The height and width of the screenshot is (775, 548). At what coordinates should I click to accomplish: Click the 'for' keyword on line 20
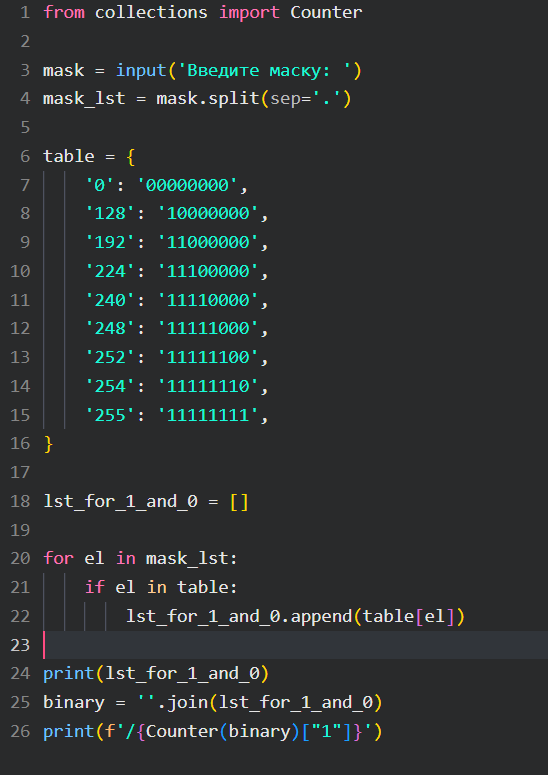tap(58, 559)
